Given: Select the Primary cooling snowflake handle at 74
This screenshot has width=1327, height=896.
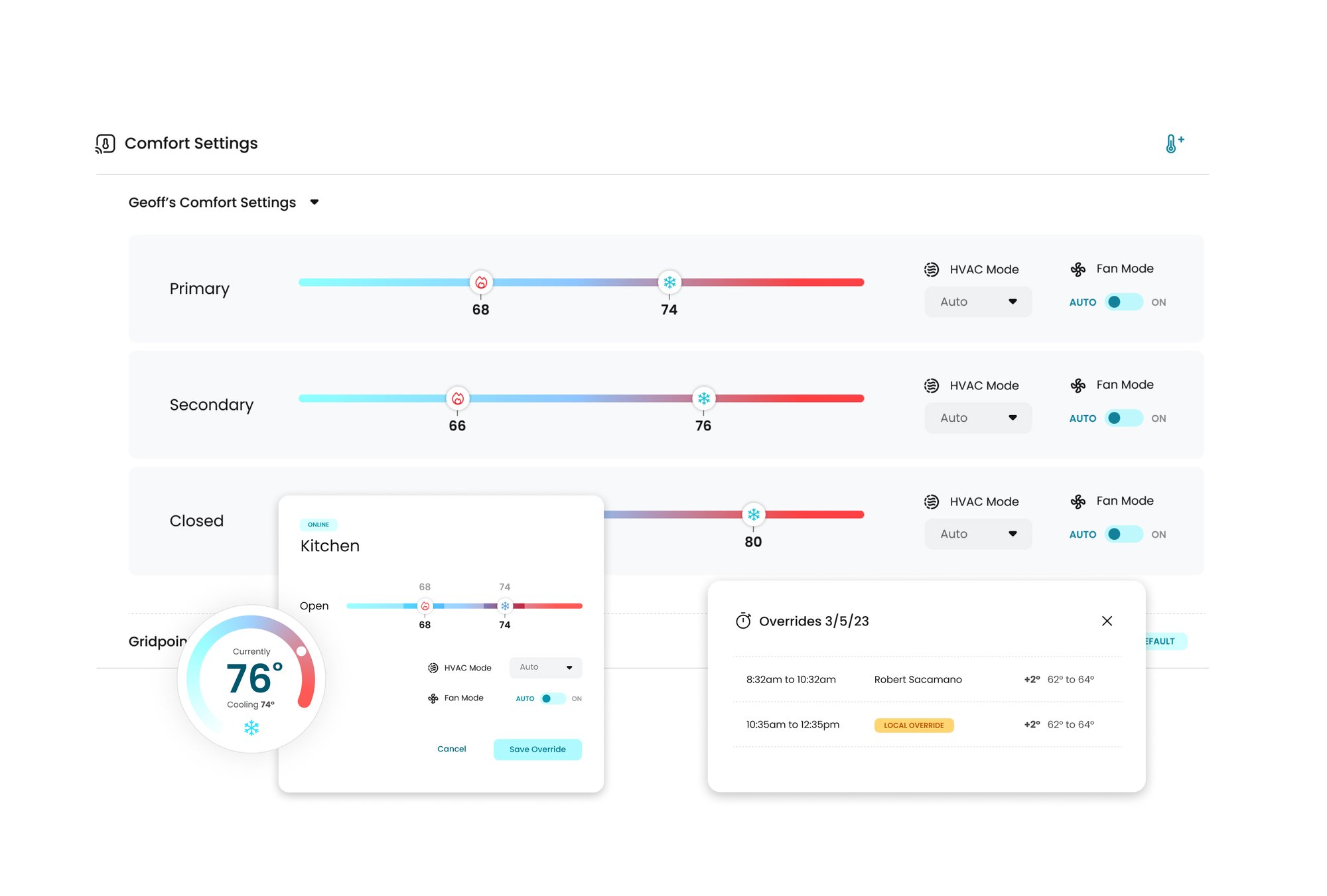Looking at the screenshot, I should [669, 283].
